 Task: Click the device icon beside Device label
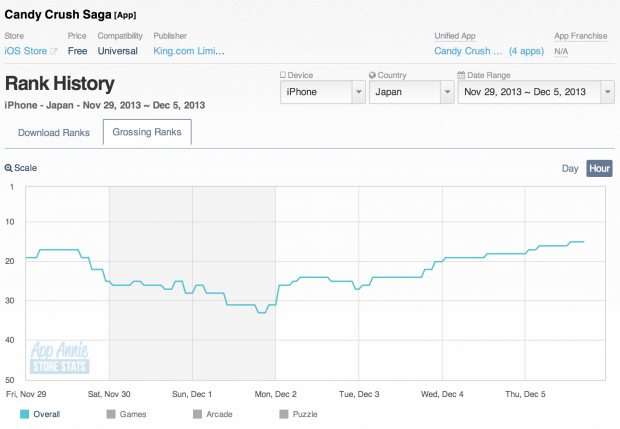(x=283, y=75)
